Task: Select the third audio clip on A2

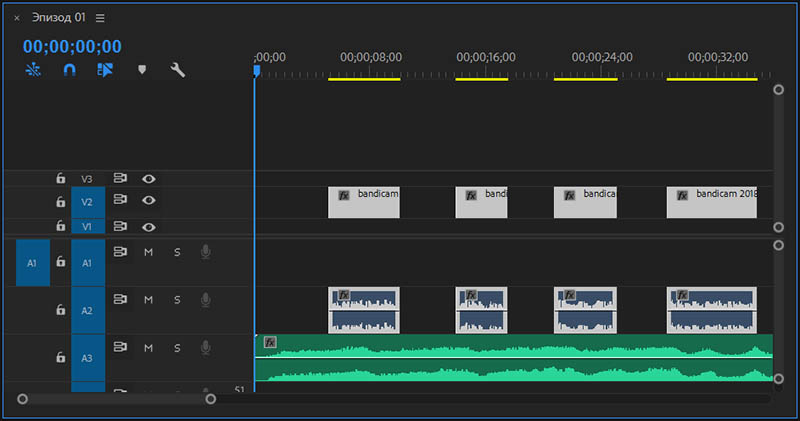Action: (x=585, y=310)
